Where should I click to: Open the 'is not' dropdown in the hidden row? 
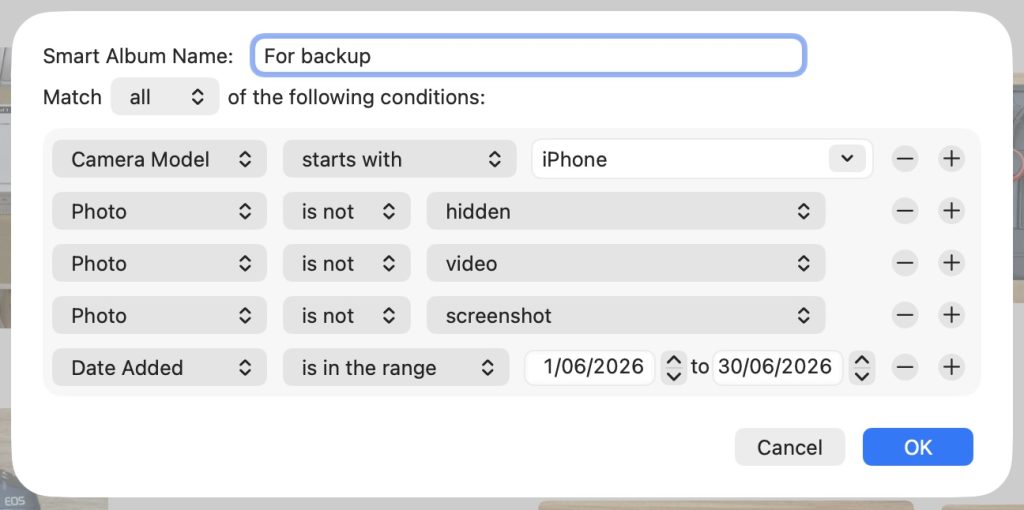[347, 211]
